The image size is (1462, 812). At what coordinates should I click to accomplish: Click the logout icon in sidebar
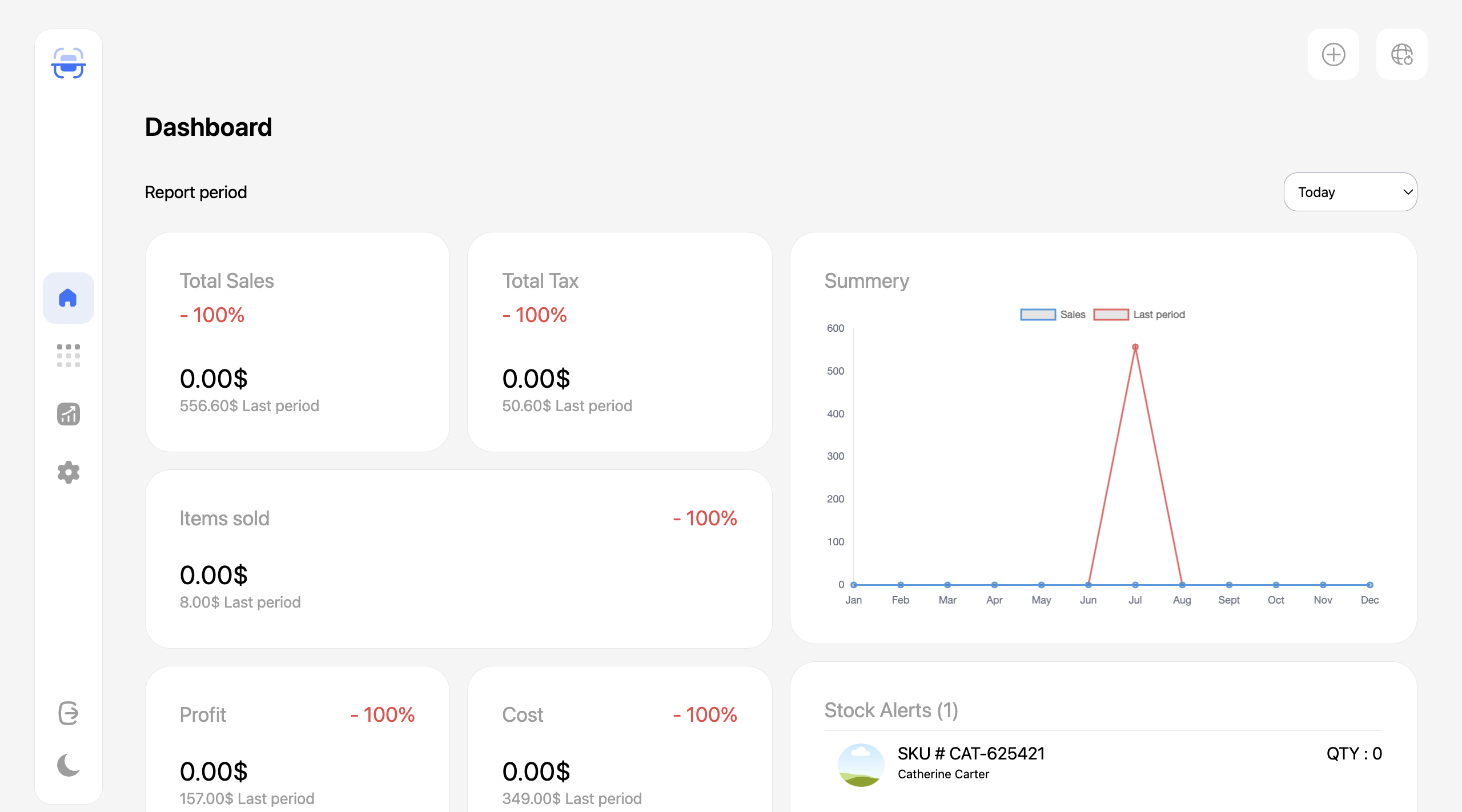(x=69, y=713)
